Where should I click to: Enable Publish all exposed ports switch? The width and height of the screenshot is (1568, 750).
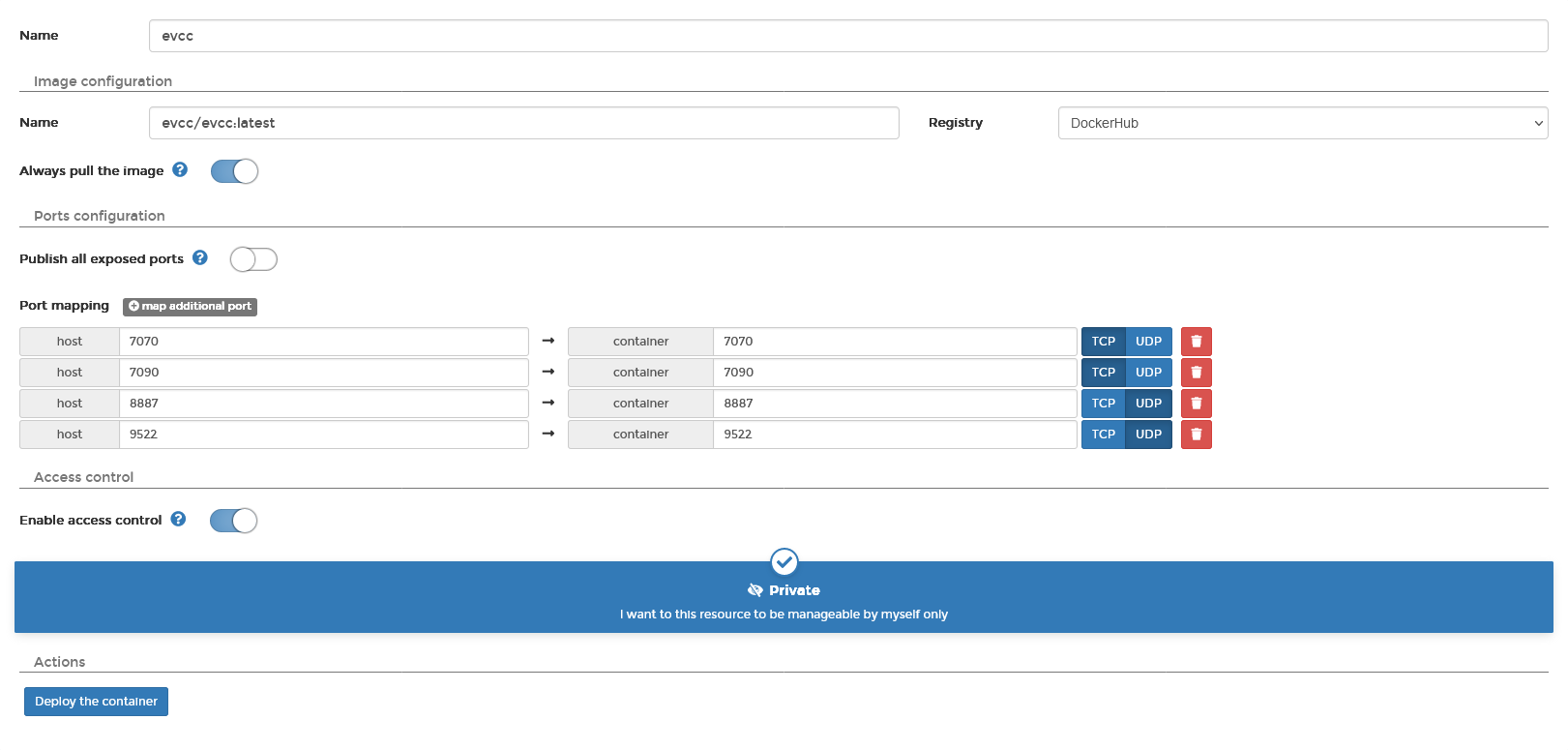click(253, 259)
